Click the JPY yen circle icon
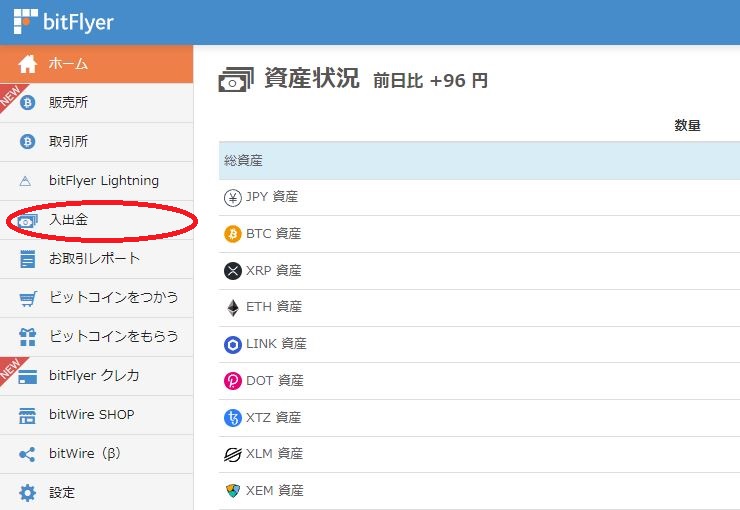Viewport: 740px width, 510px height. coord(233,197)
